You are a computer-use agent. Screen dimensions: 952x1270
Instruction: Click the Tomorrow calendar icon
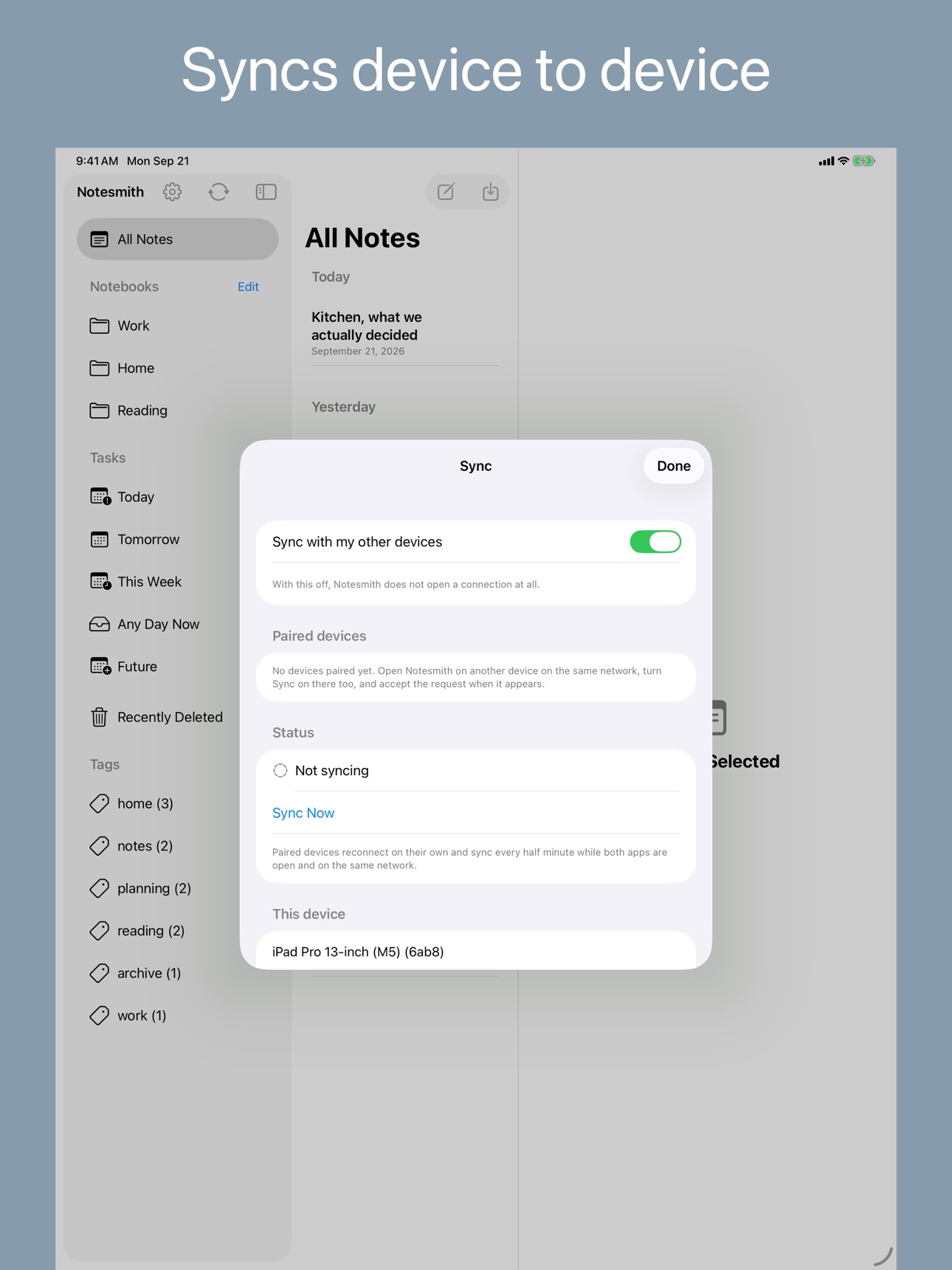99,540
